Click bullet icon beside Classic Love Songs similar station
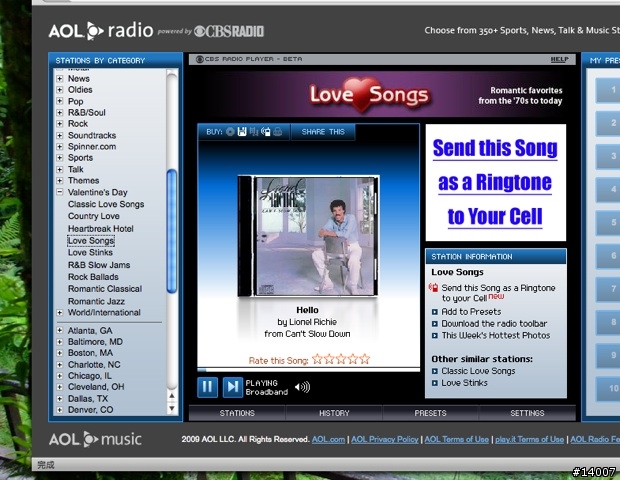This screenshot has width=620, height=480. pyautogui.click(x=435, y=371)
